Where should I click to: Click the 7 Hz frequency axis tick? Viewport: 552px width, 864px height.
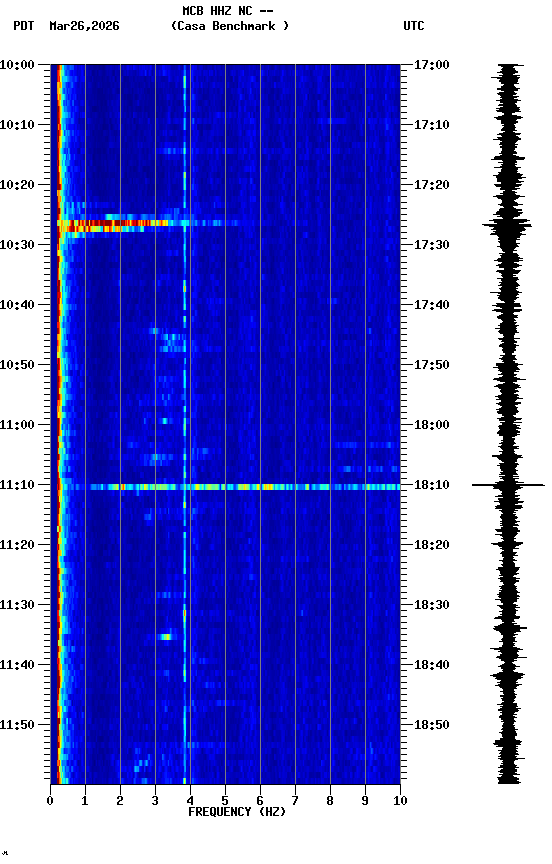(295, 801)
